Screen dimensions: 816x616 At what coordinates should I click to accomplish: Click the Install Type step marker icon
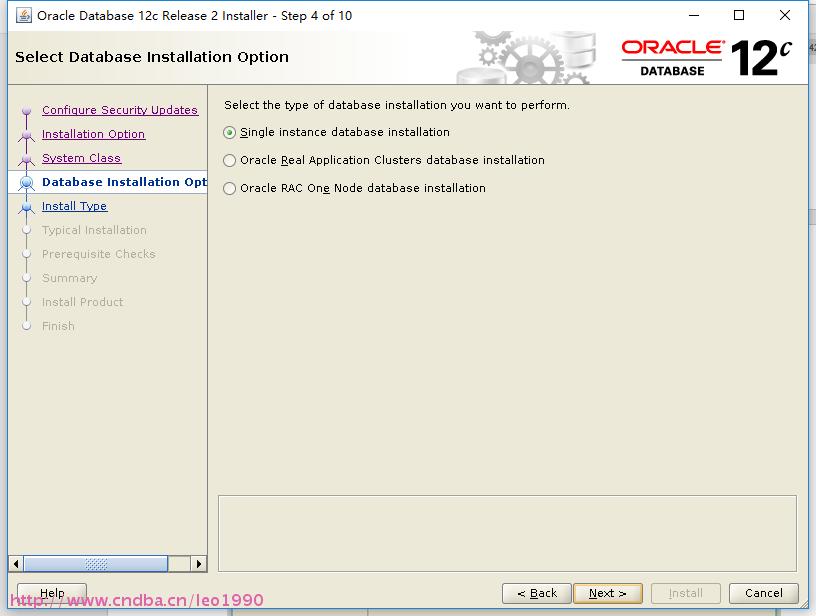coord(26,207)
